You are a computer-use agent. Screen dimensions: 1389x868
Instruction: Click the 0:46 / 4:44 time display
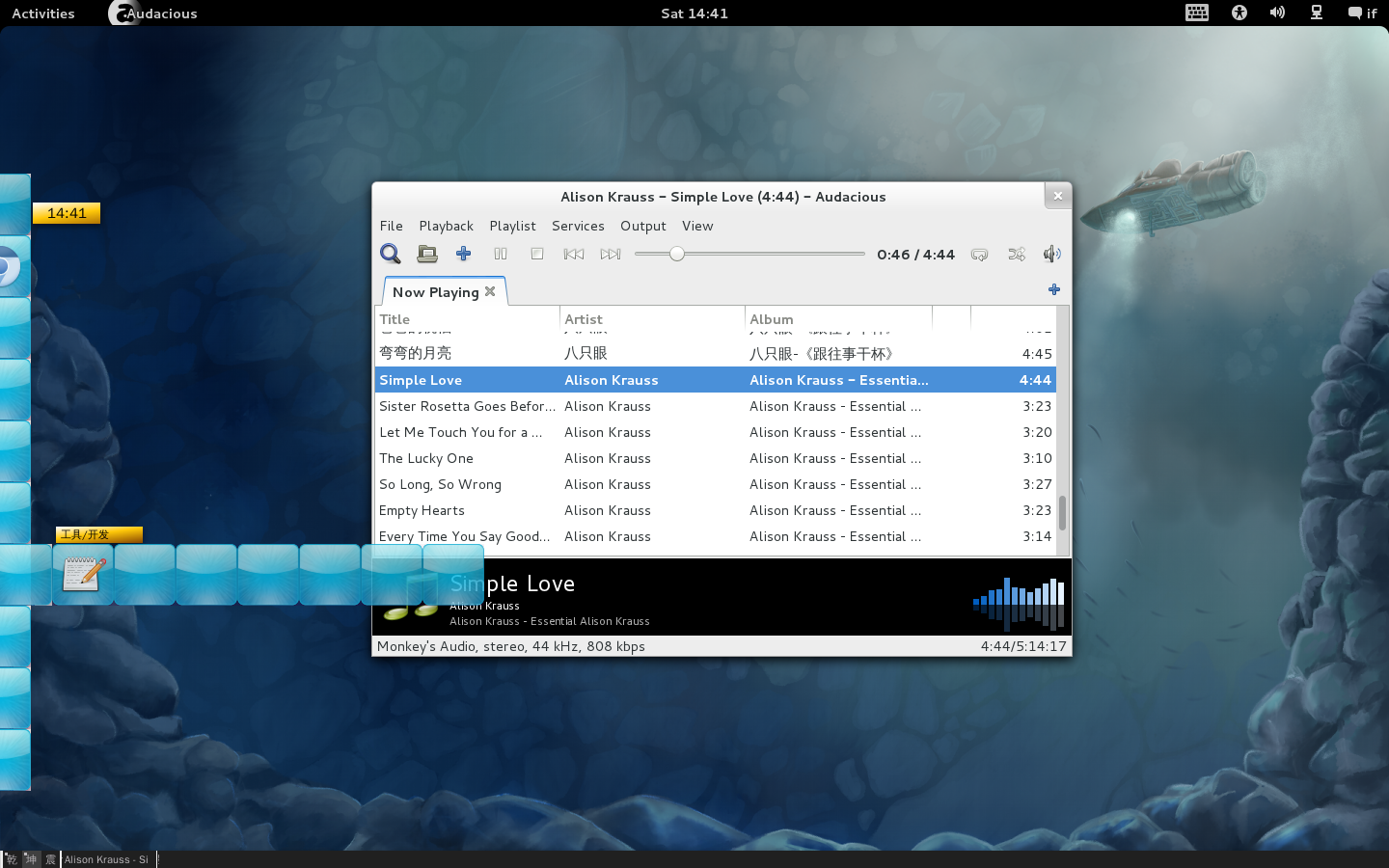tap(915, 255)
